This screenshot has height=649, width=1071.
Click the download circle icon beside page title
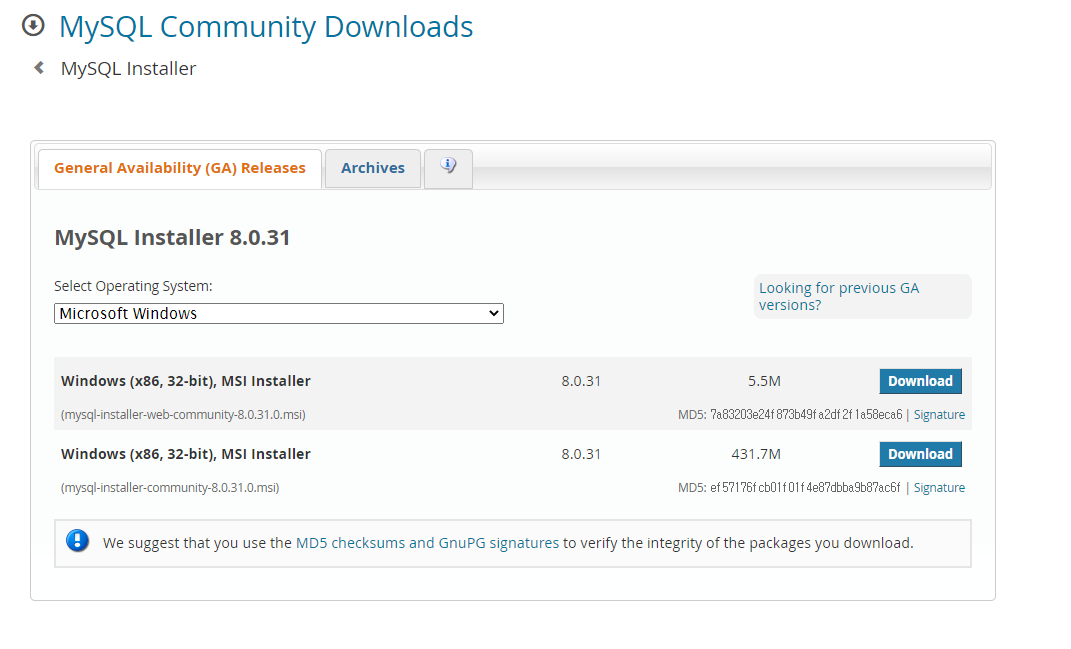click(x=33, y=26)
